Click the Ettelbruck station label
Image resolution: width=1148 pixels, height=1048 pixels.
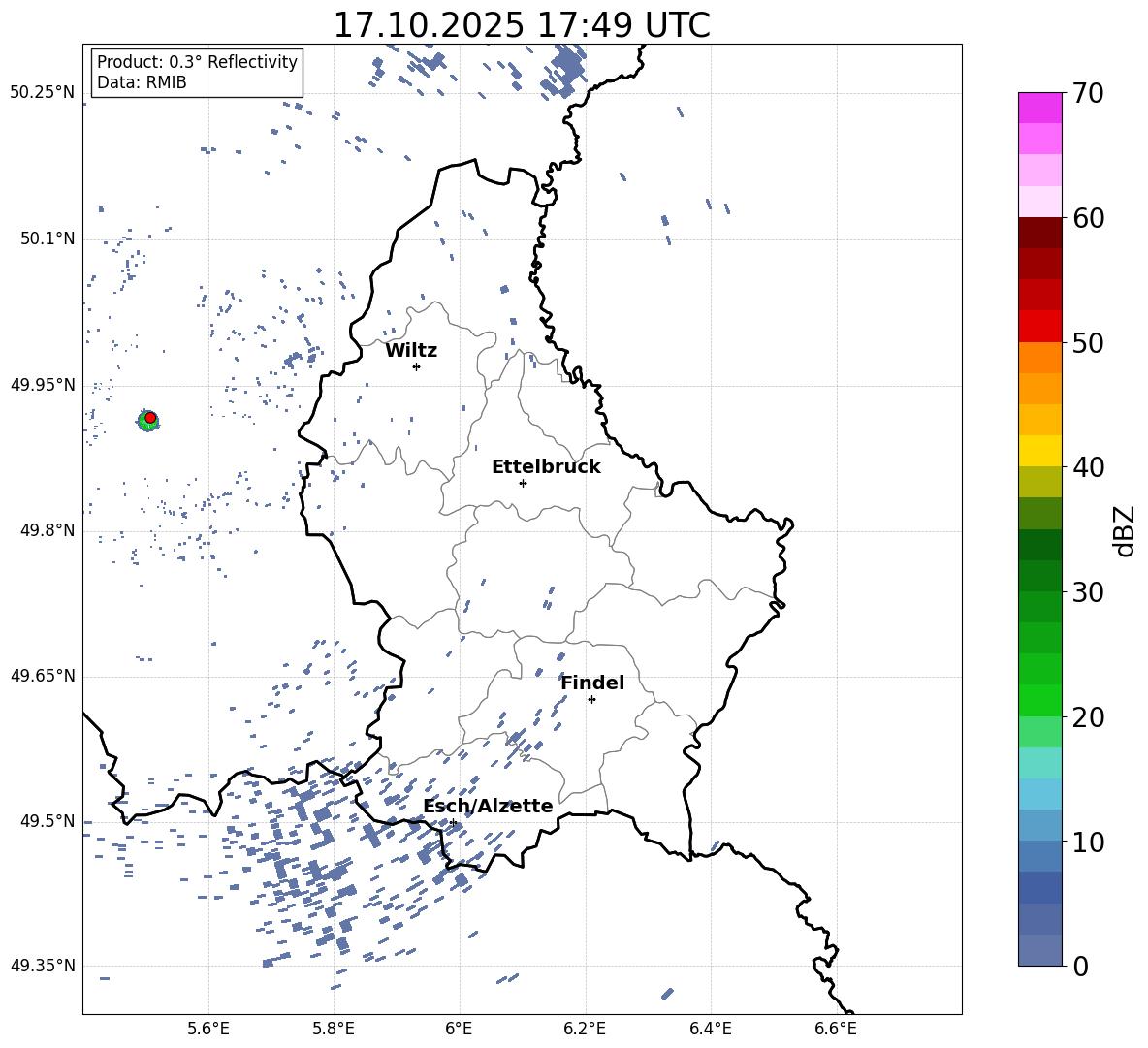[546, 467]
